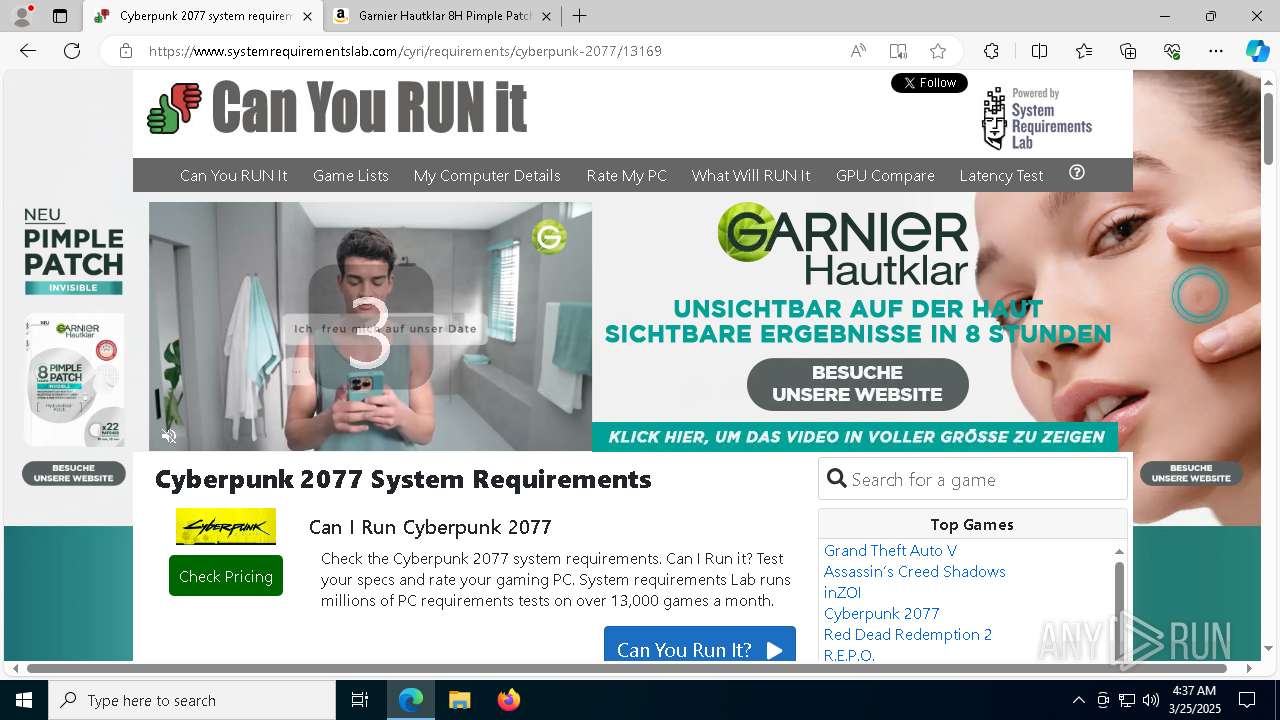Open inZOI game link

tap(842, 592)
